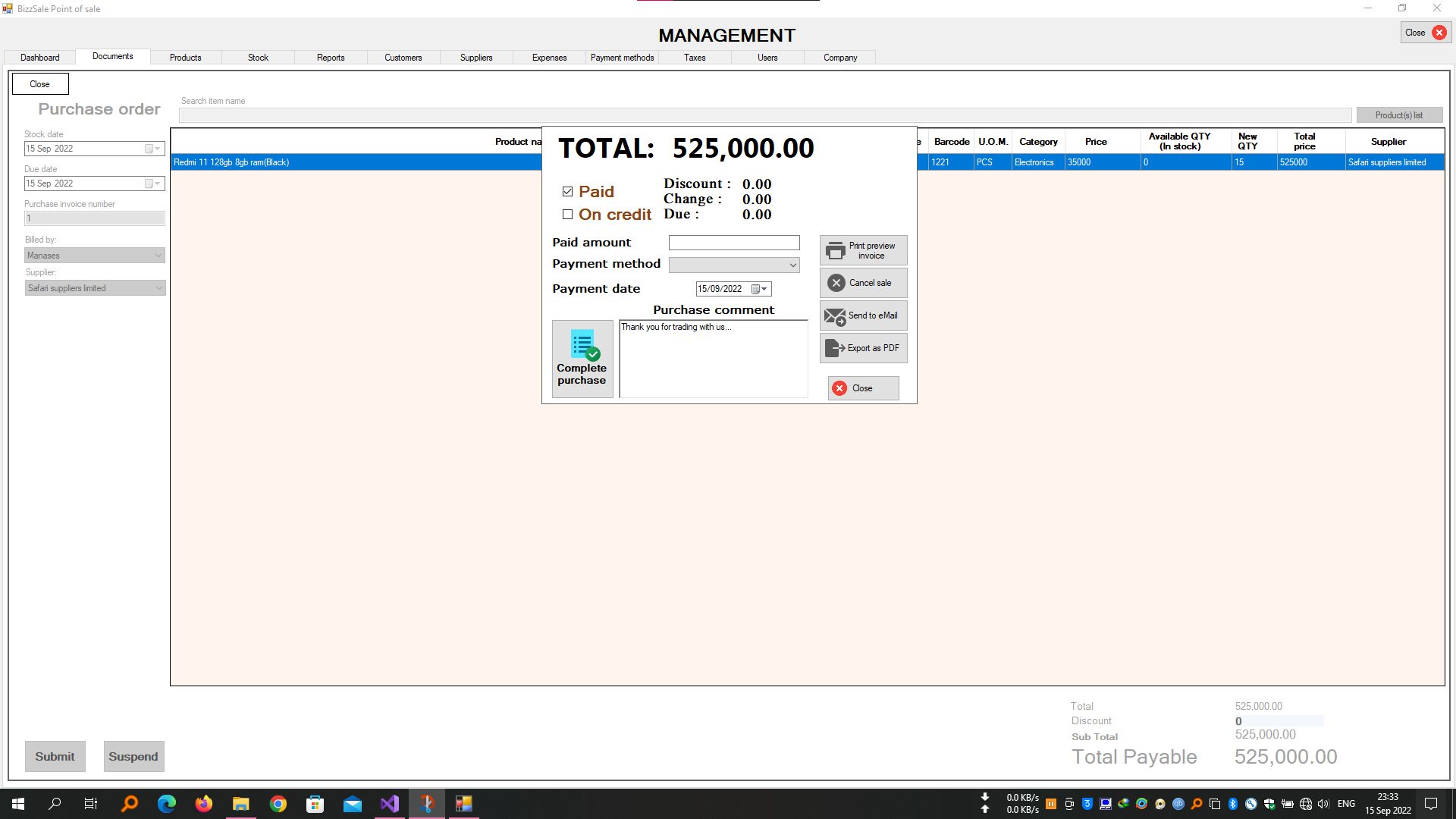Open the Stock date picker dropdown
Screen dimensions: 1456x819
point(158,149)
